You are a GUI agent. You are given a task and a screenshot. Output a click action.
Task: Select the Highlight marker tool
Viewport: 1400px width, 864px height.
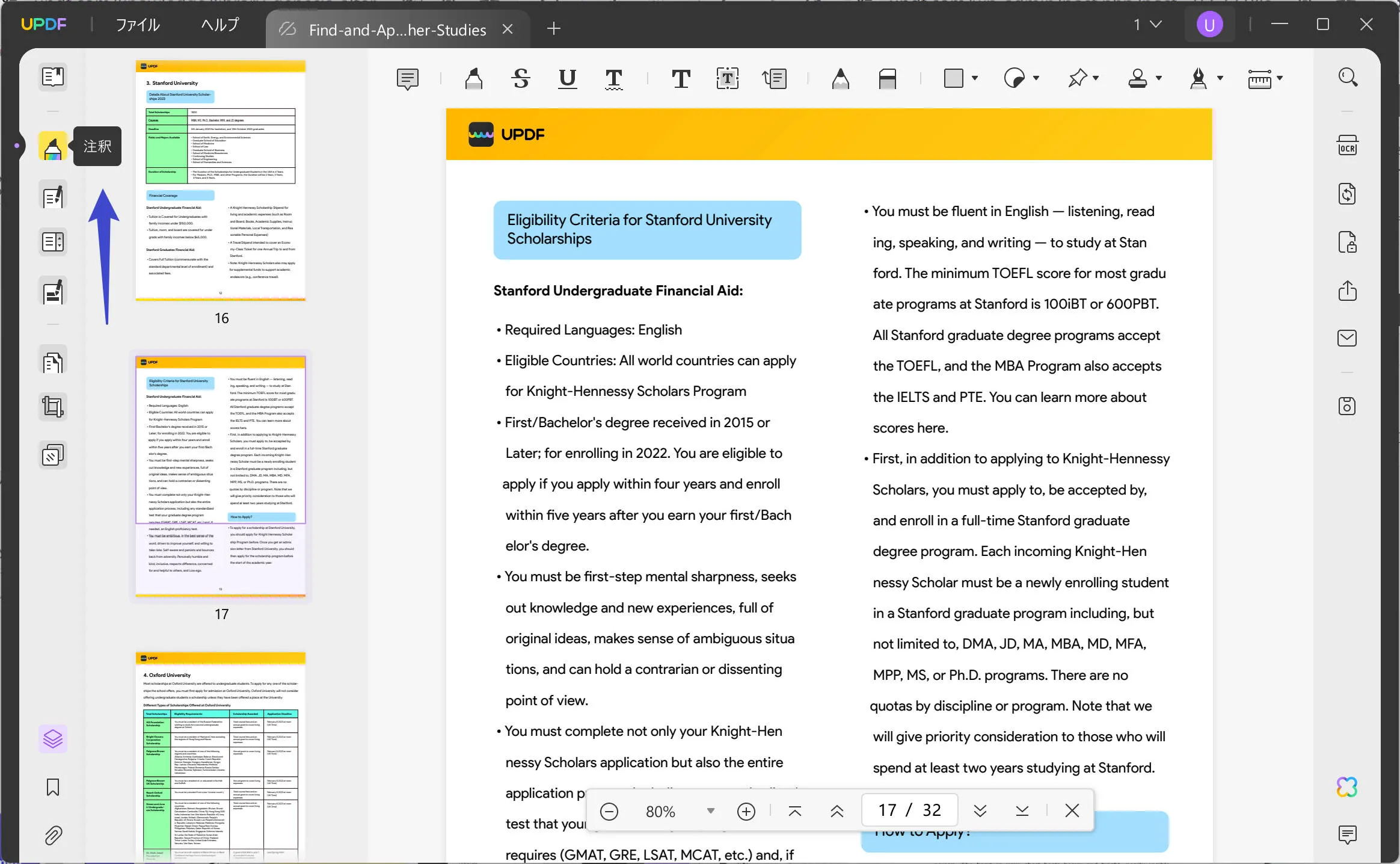474,79
